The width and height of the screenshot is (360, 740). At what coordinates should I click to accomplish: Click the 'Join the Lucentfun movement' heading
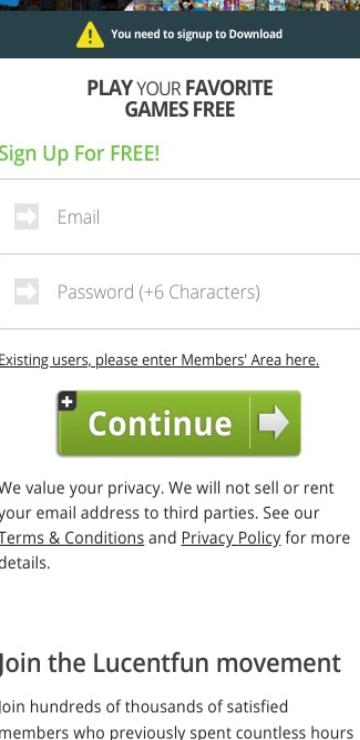(170, 664)
